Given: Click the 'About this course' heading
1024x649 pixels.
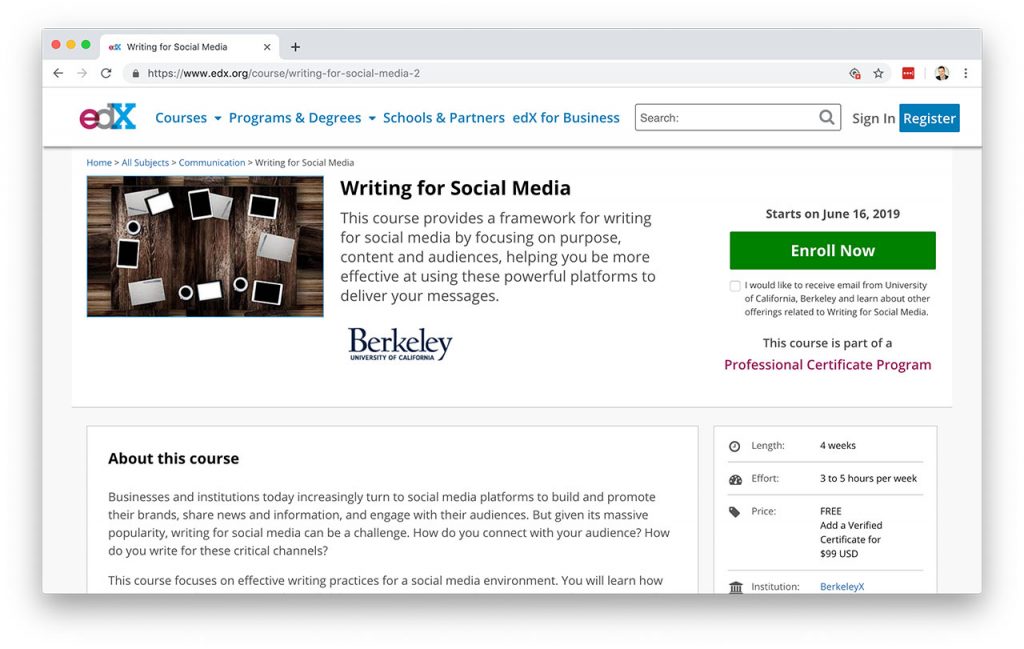Looking at the screenshot, I should (x=174, y=459).
